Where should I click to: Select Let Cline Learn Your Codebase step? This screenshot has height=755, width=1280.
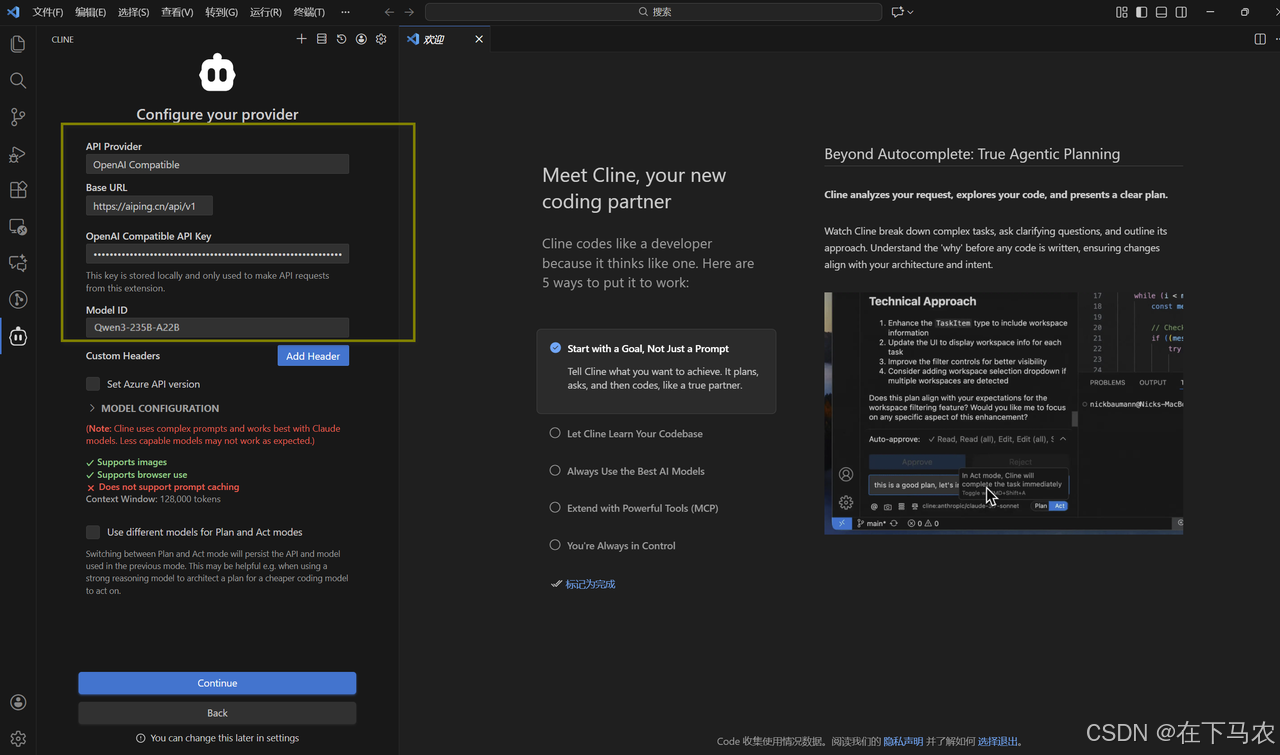click(x=634, y=434)
